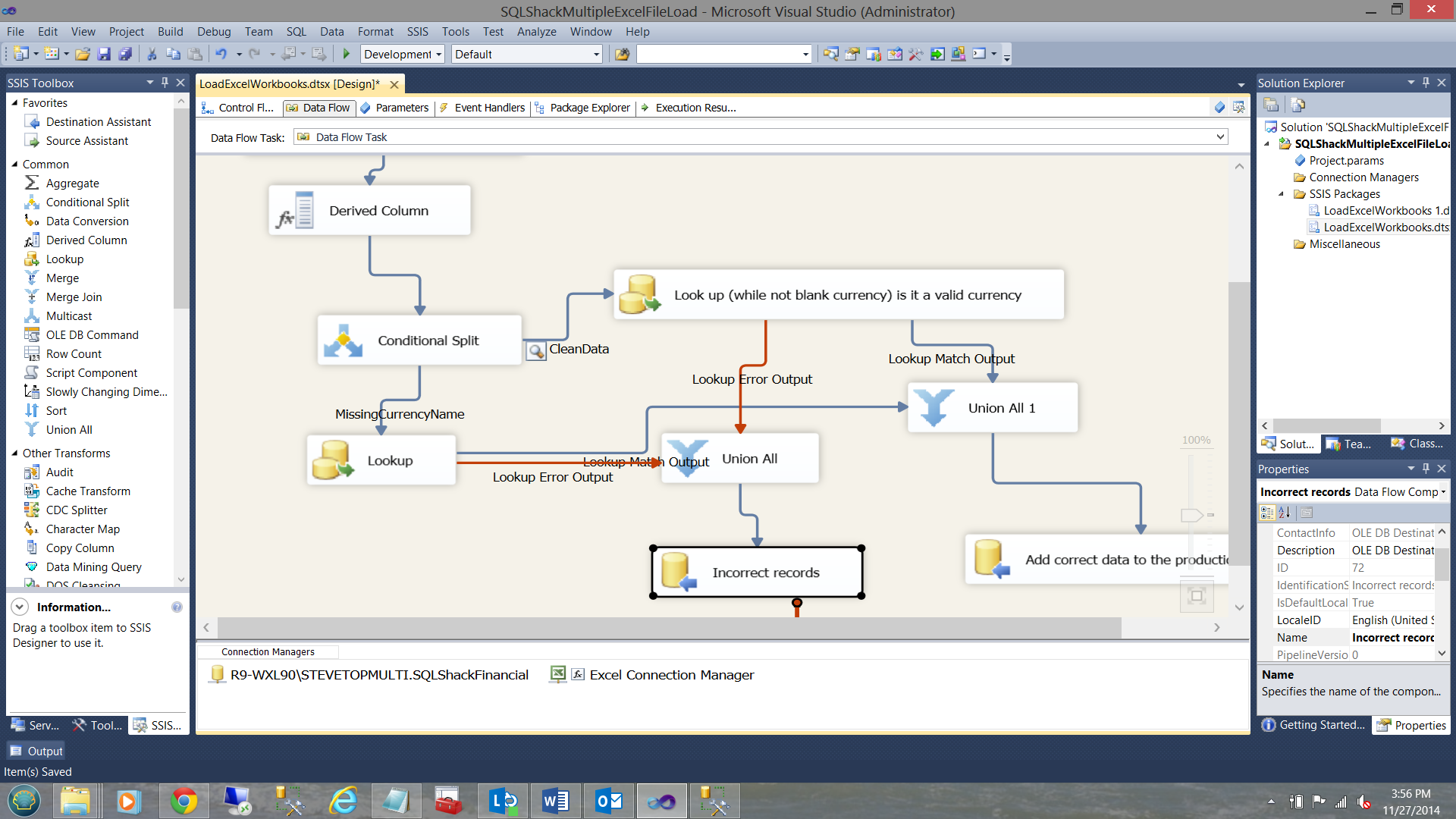The image size is (1456, 819).
Task: Click the canvas zoom slider handle
Action: (x=1192, y=515)
